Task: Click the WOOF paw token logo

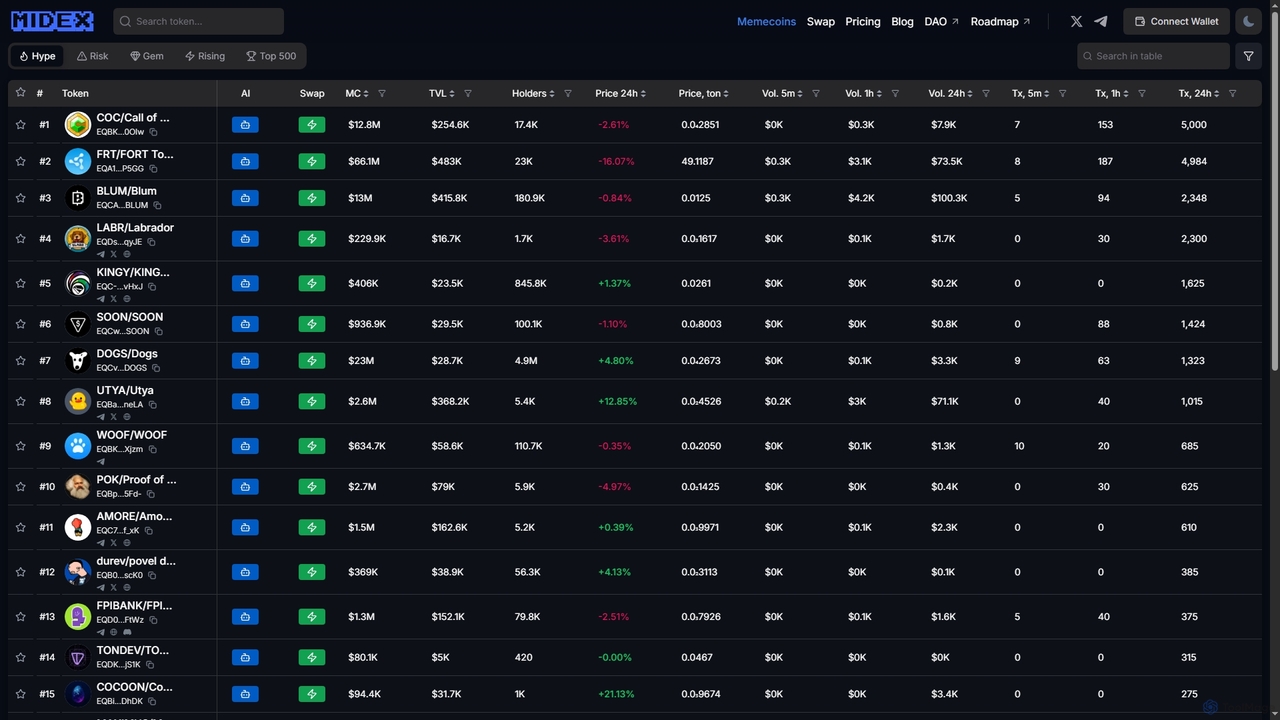Action: pos(78,446)
